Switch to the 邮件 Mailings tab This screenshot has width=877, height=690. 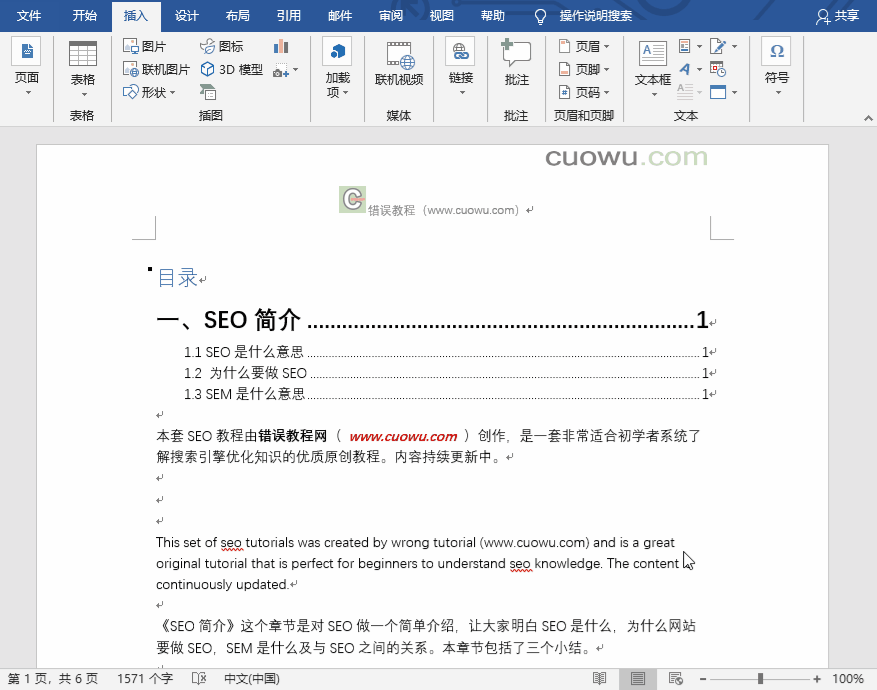(340, 16)
